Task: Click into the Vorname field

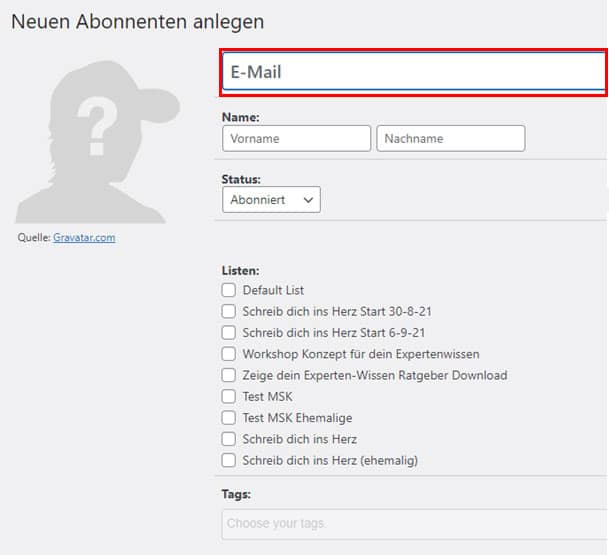Action: pos(296,139)
